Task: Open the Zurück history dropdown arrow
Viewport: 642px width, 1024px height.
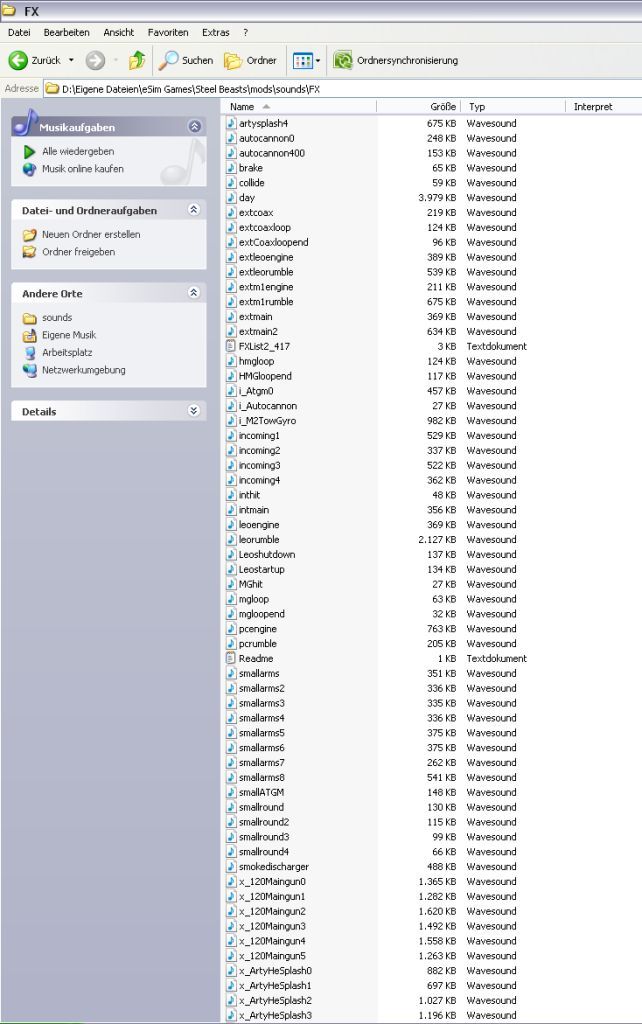Action: click(71, 60)
